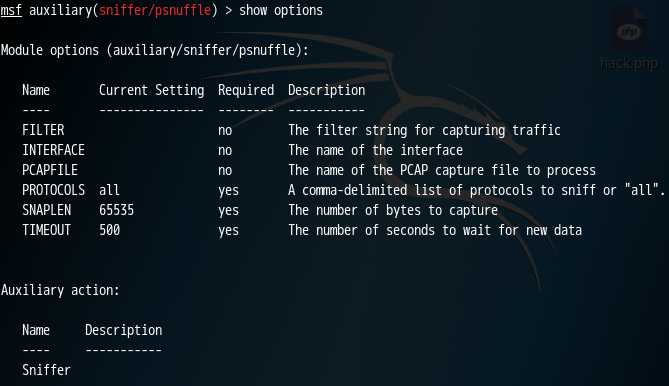The image size is (669, 386).
Task: Click the 'Required' column header
Action: point(246,90)
